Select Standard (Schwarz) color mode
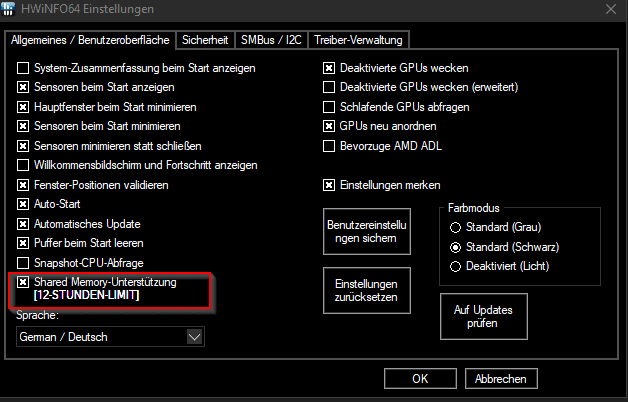 click(x=455, y=247)
